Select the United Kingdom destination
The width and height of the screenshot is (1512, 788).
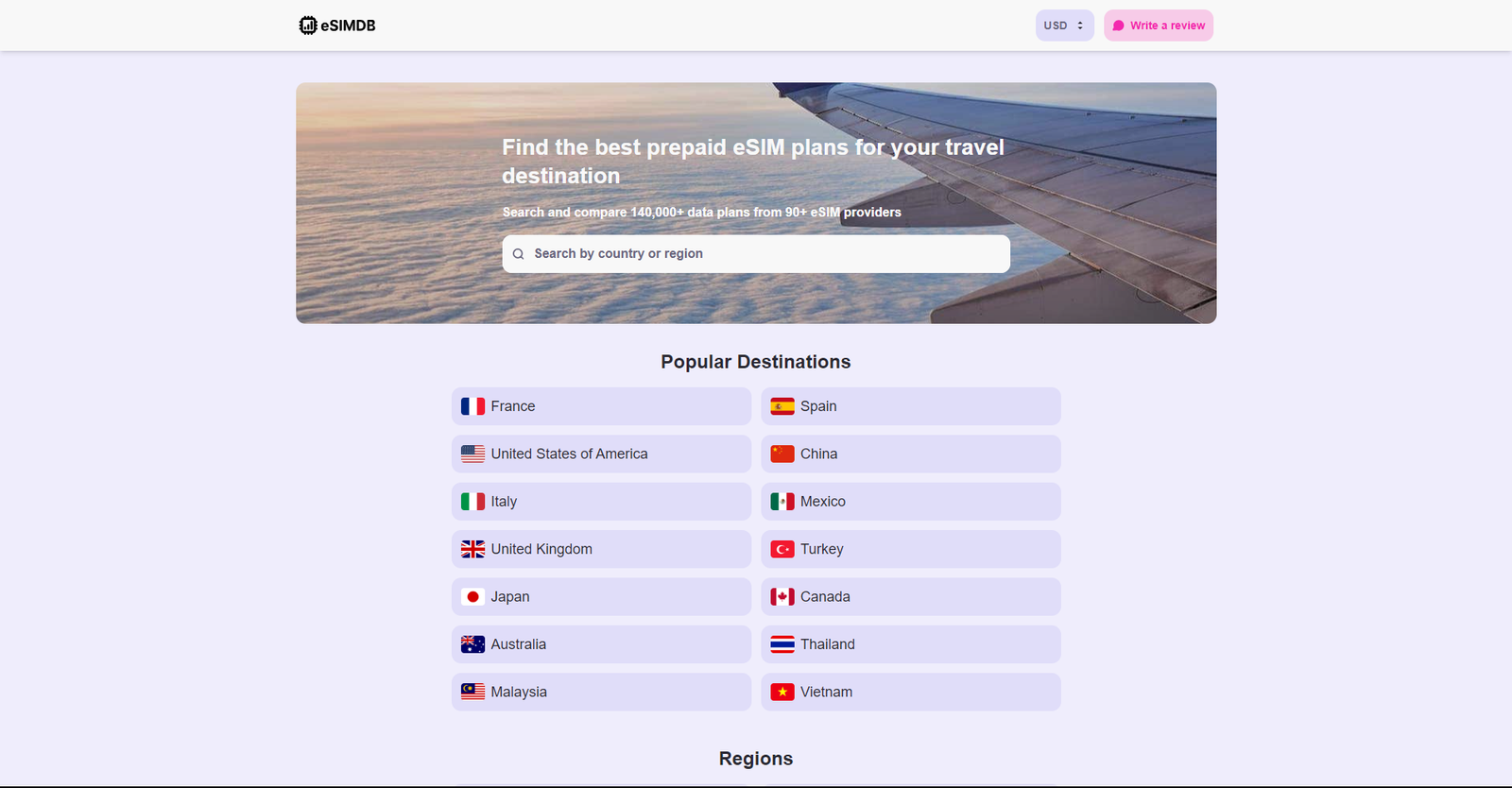click(x=601, y=549)
